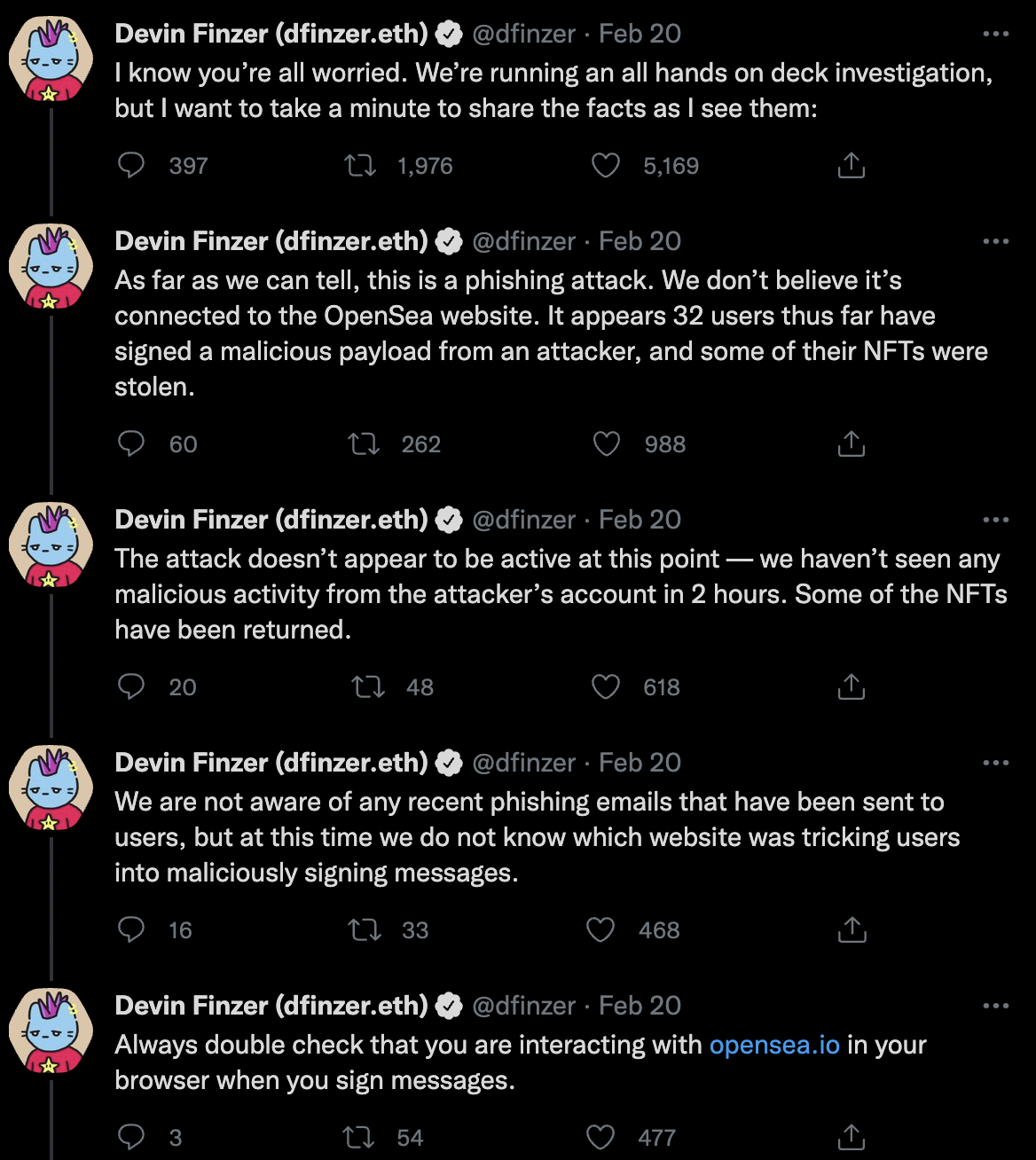Open the opensea.io link
1036x1160 pixels.
[x=774, y=1045]
